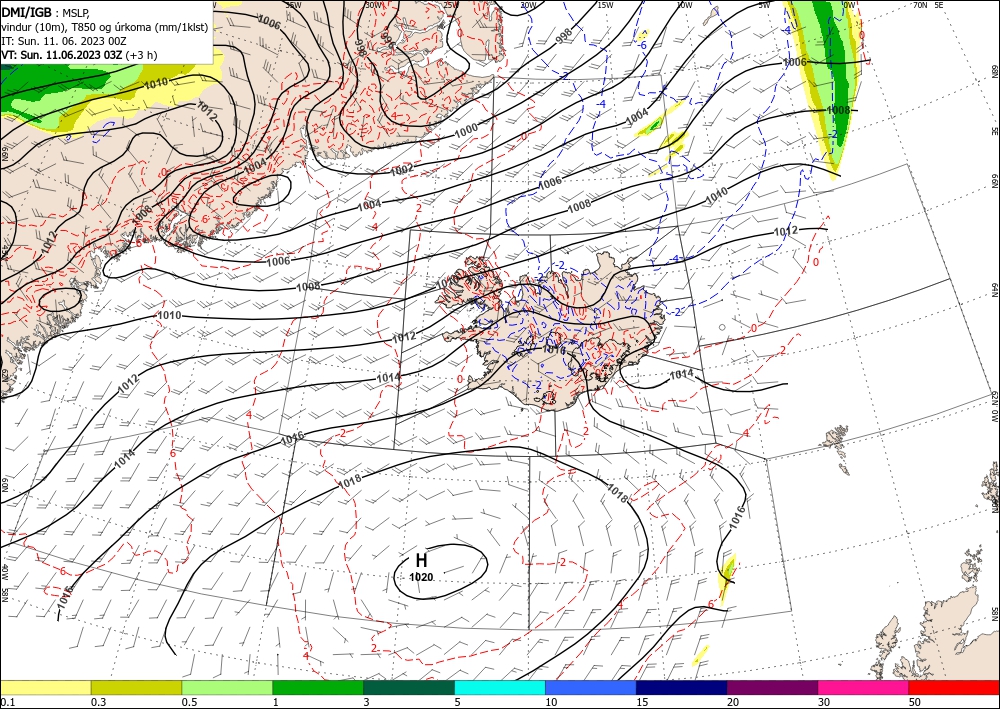The height and width of the screenshot is (709, 1000).
Task: Click the olive 0.3 precipitation legend swatch
Action: 136,687
